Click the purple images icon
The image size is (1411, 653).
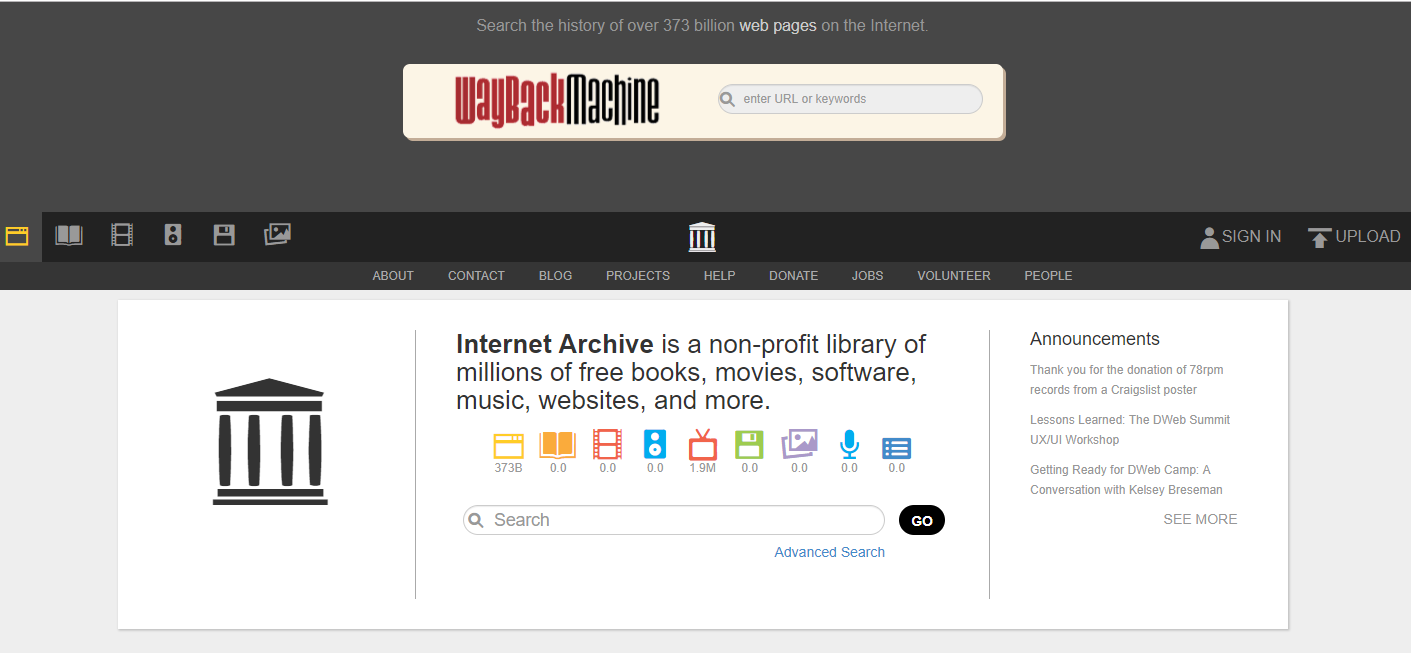(x=799, y=443)
